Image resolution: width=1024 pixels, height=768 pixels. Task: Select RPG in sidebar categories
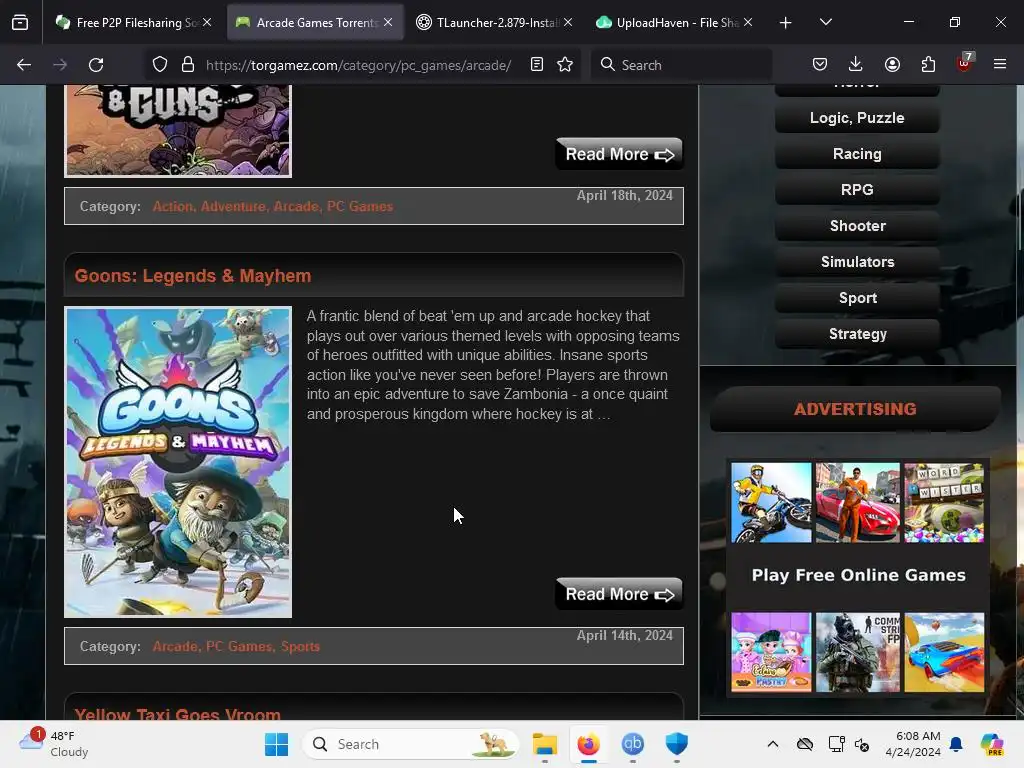857,190
